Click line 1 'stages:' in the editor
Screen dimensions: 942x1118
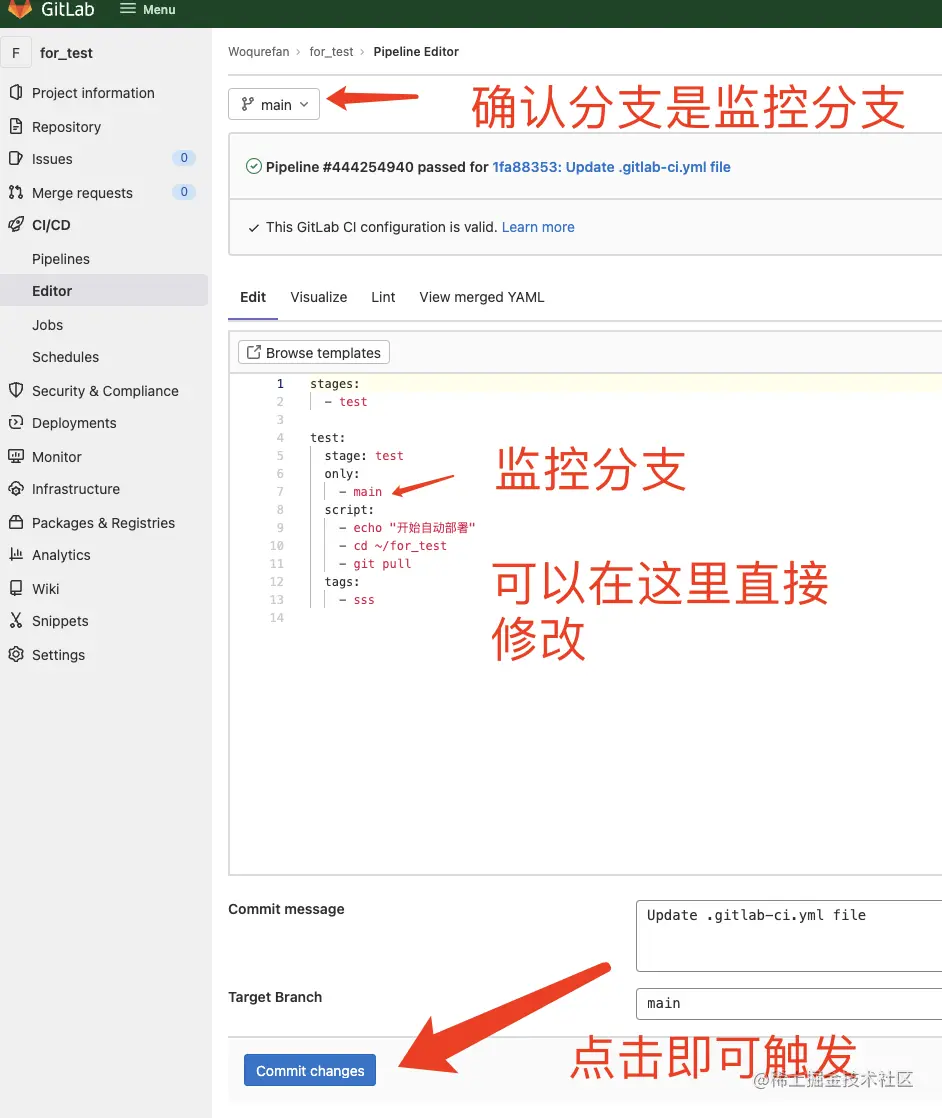(334, 384)
